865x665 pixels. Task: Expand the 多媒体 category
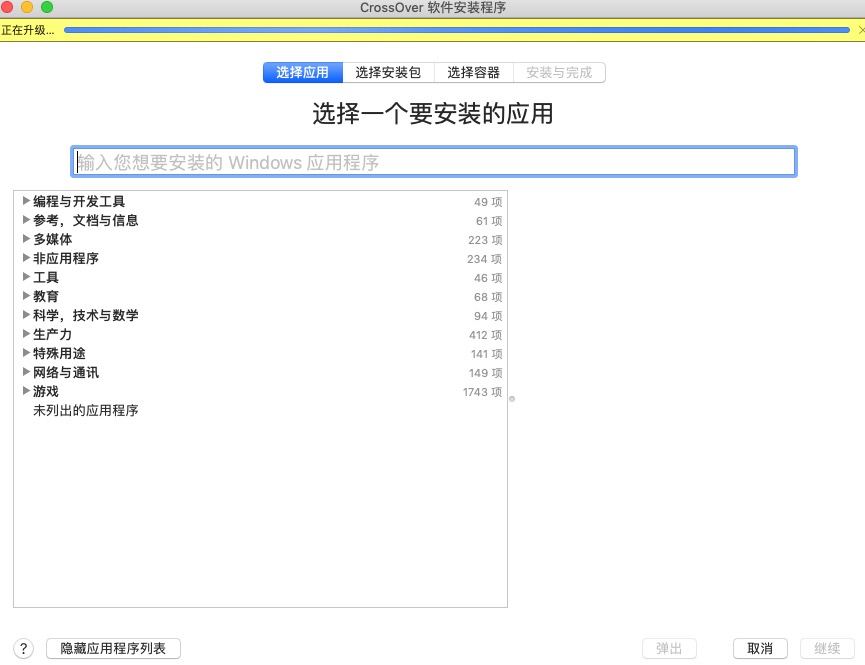point(26,239)
